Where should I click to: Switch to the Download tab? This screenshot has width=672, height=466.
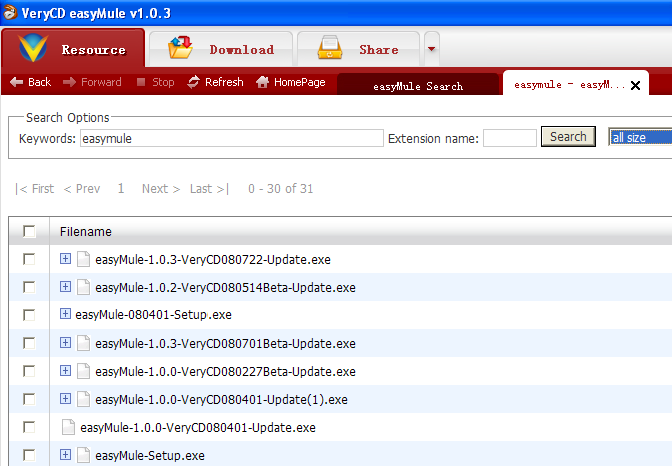(221, 49)
